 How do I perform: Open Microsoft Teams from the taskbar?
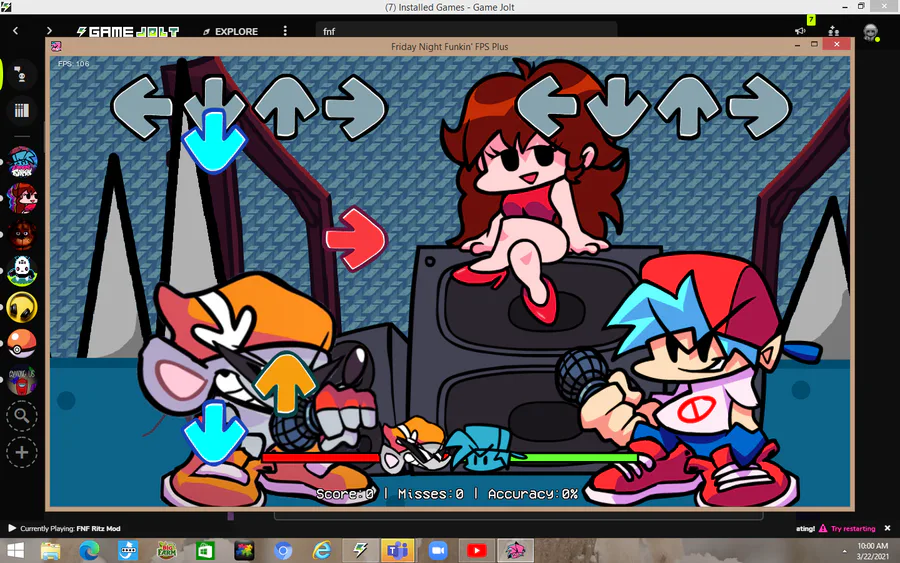[x=397, y=551]
